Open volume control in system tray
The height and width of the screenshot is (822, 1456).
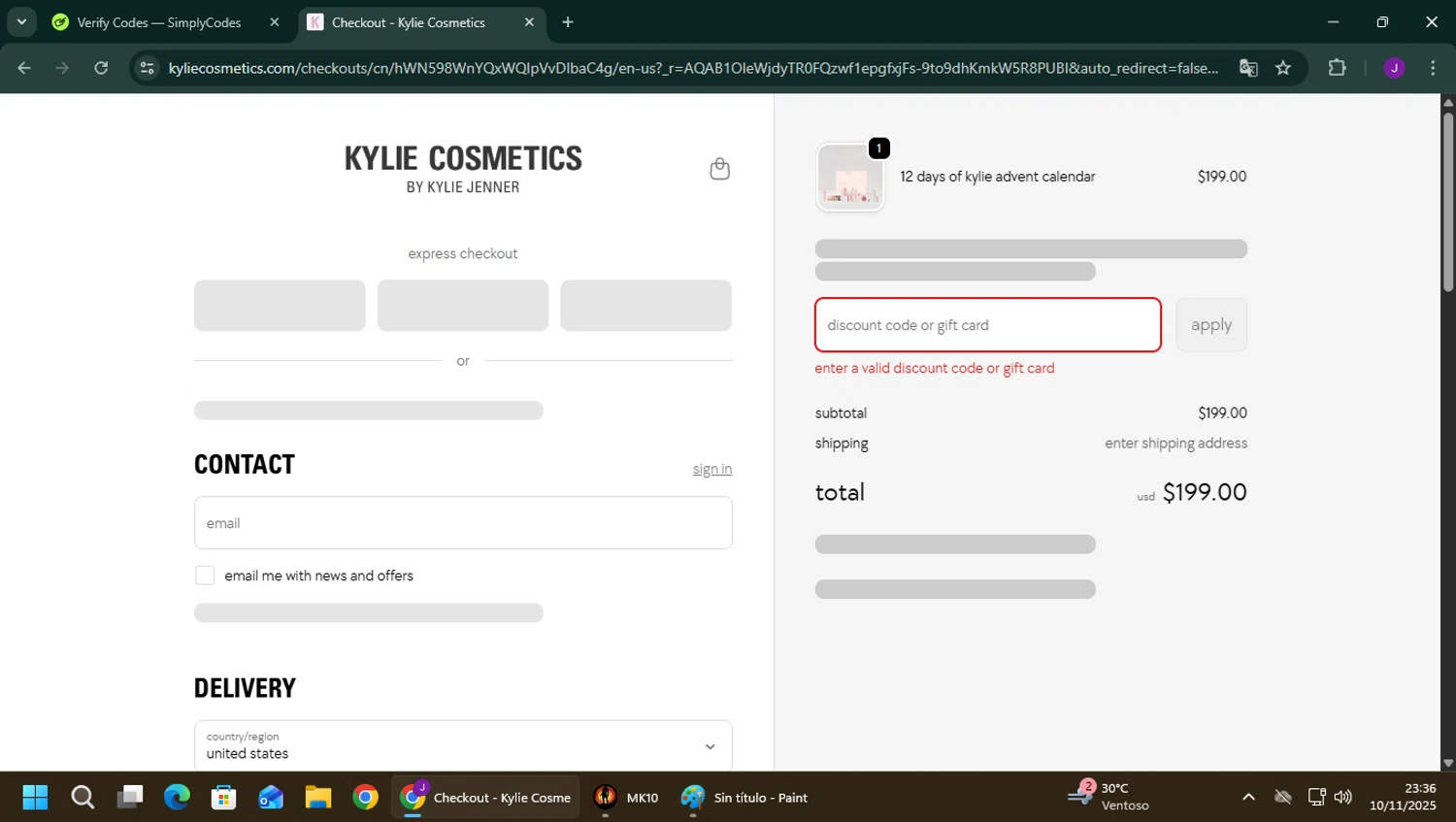click(x=1343, y=798)
